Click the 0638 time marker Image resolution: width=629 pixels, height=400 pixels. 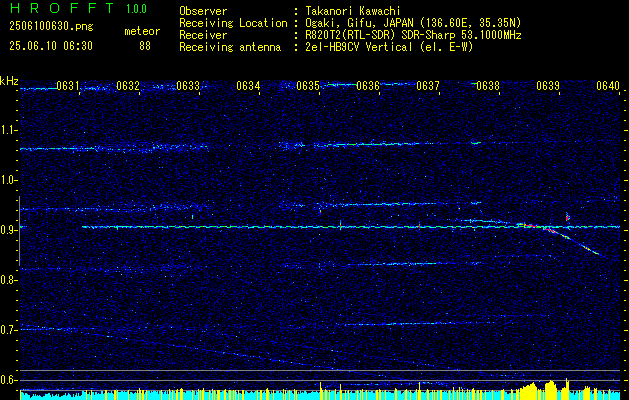[488, 86]
